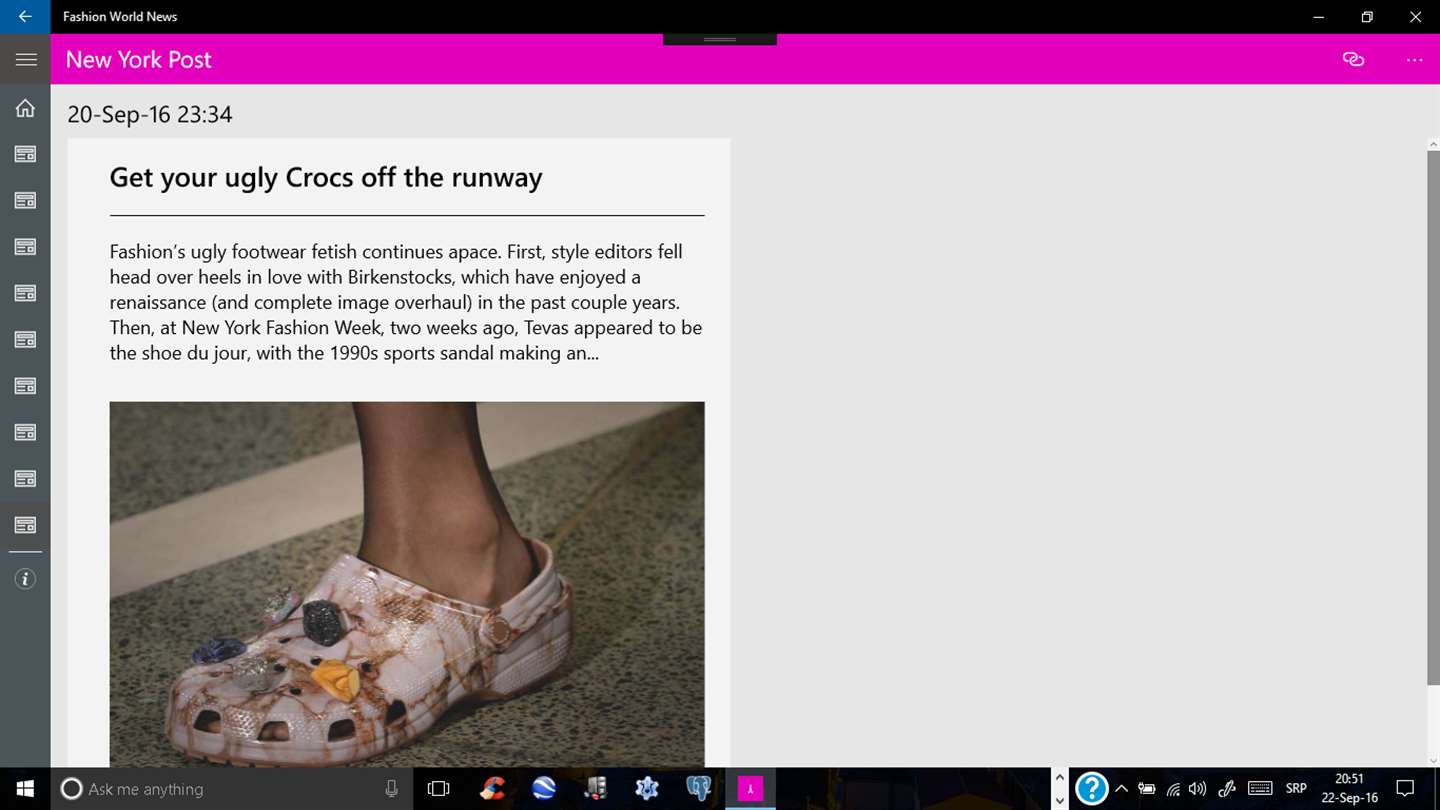Open the article link icon in header
Screen dimensions: 1440x810
[x=1353, y=60]
